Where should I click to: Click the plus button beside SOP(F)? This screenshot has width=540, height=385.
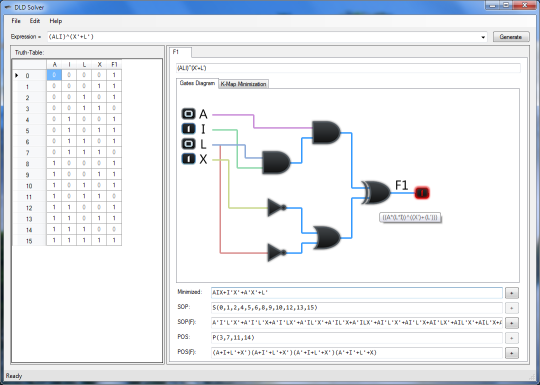point(512,323)
